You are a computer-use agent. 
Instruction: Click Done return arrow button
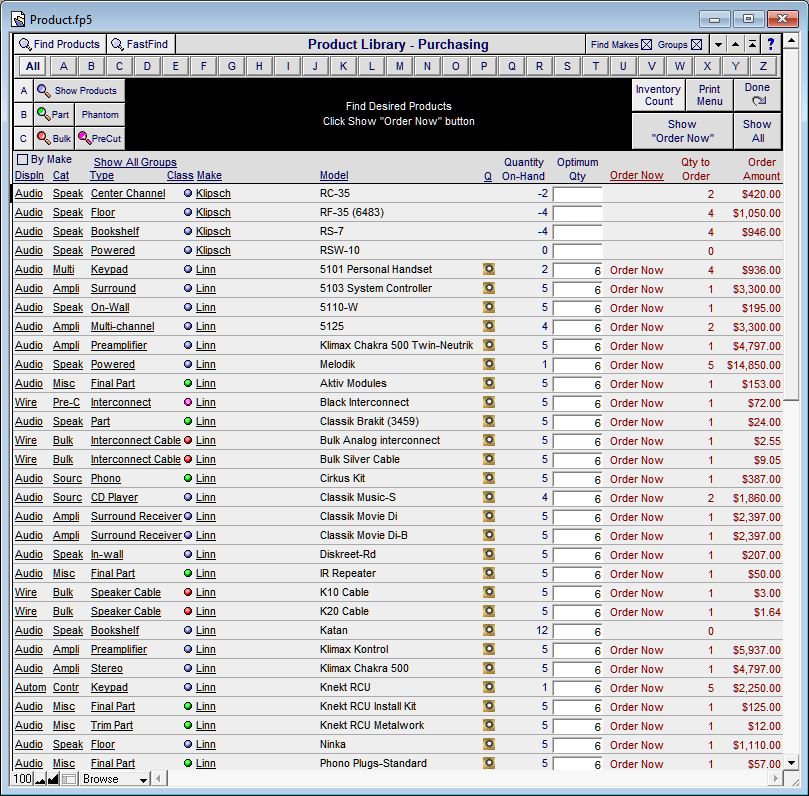(757, 94)
